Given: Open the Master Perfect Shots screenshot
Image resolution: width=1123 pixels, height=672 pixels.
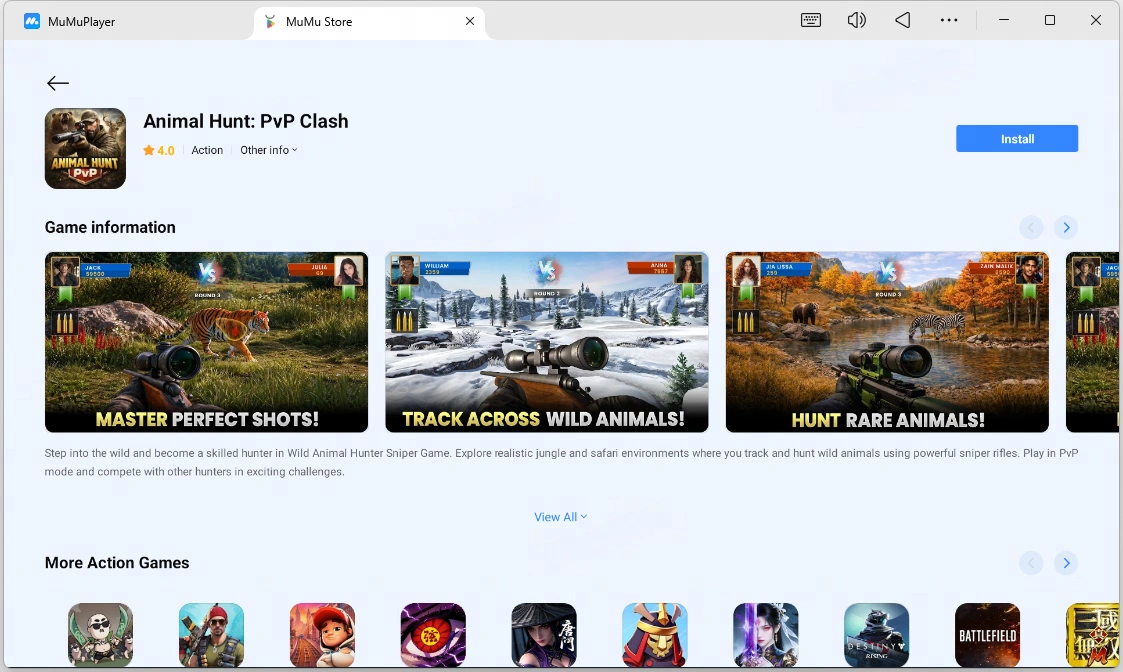Looking at the screenshot, I should (x=206, y=342).
